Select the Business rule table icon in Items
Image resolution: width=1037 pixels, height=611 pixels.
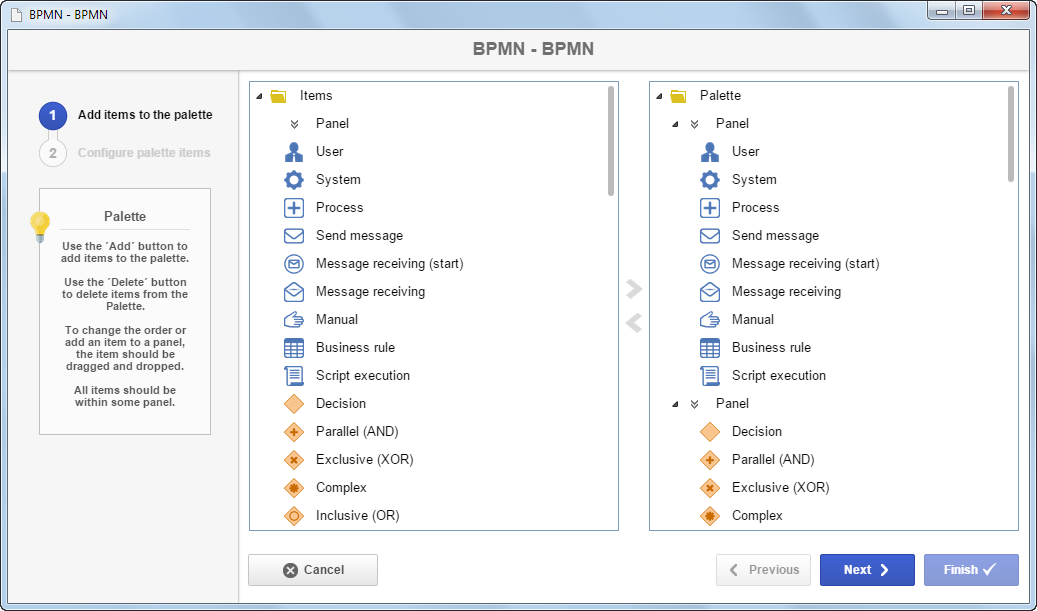[294, 347]
